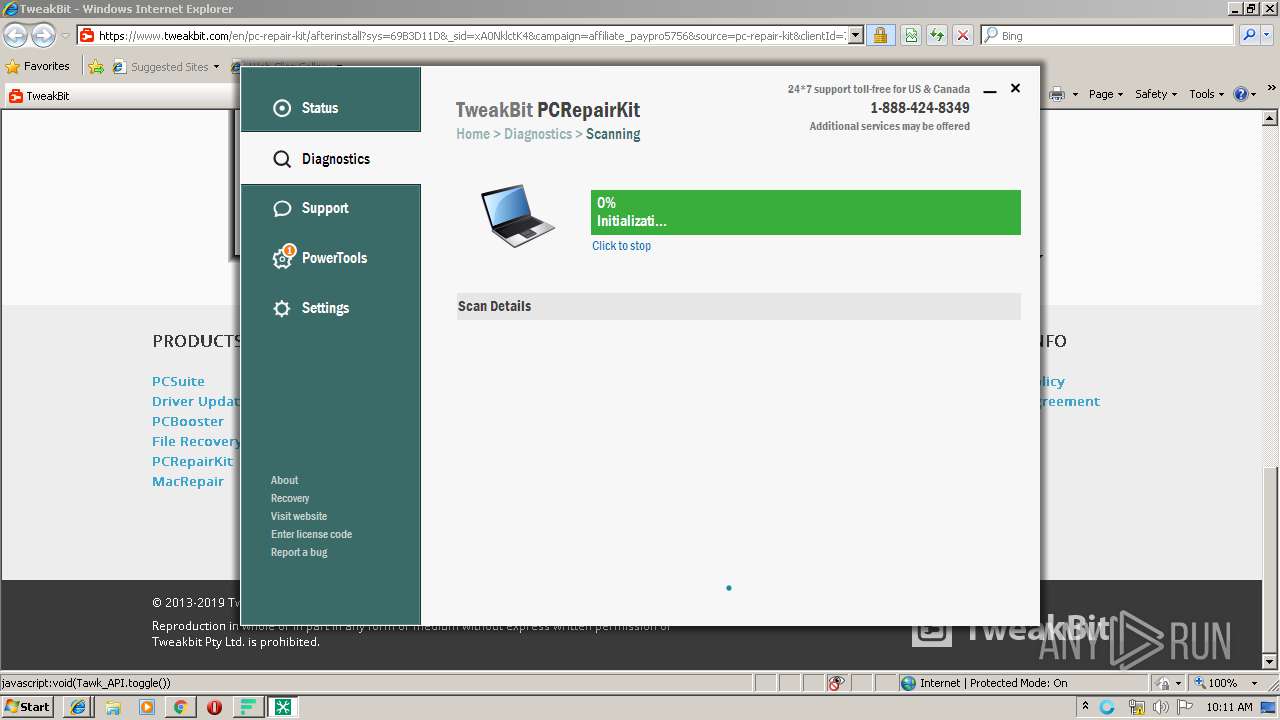This screenshot has height=720, width=1280.
Task: Open the Windows Start menu
Action: pyautogui.click(x=27, y=707)
